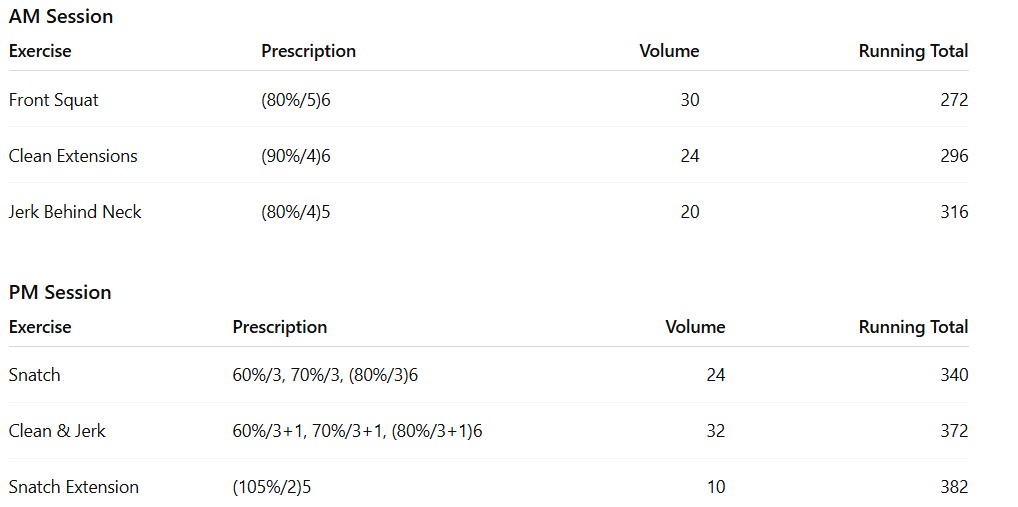
Task: Click the AM Running Total column header
Action: (913, 51)
